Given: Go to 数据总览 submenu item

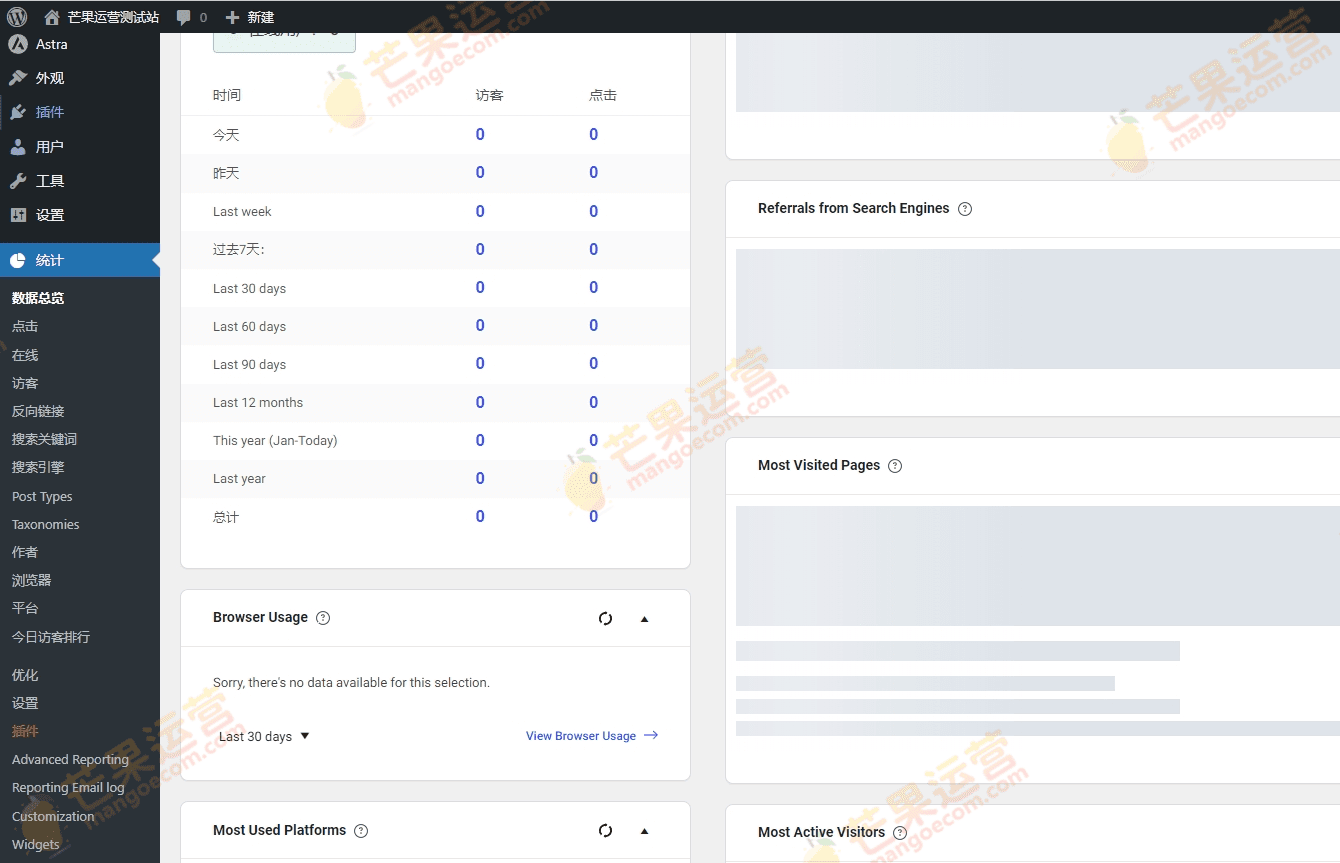Looking at the screenshot, I should click(x=38, y=298).
